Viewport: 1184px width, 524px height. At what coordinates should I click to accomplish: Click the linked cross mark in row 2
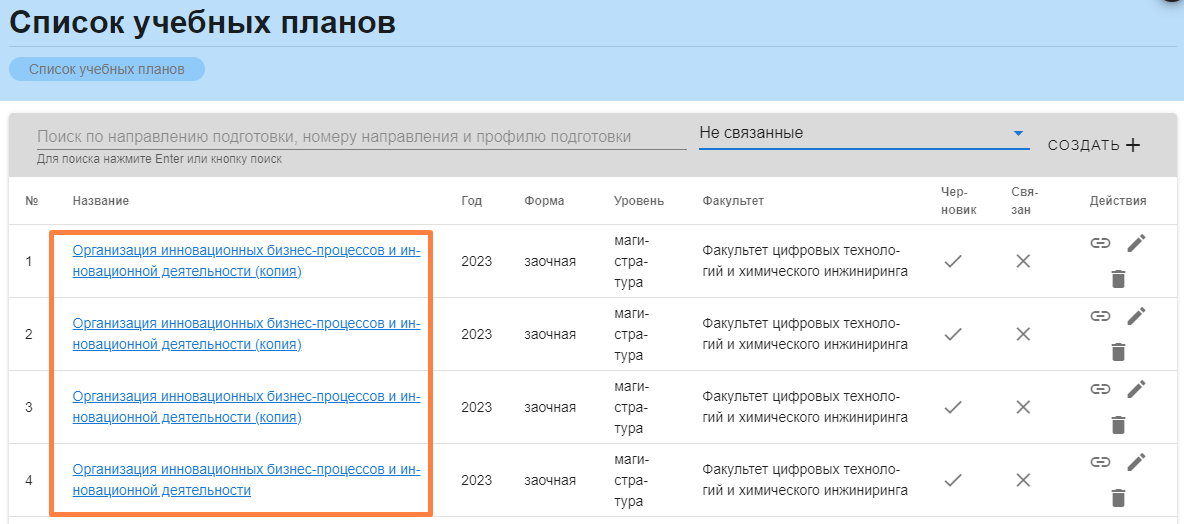click(1023, 334)
